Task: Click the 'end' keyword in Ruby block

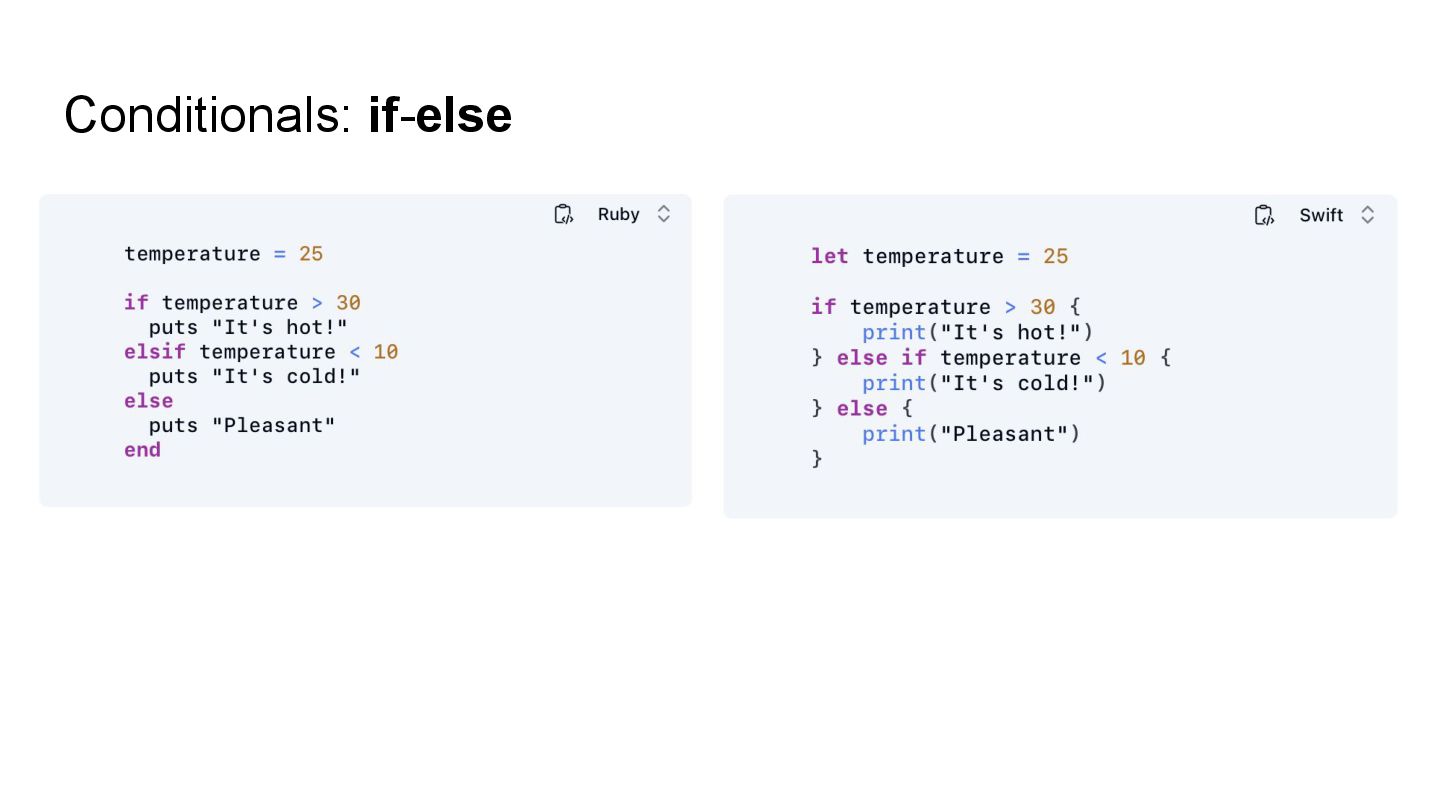Action: click(x=142, y=450)
